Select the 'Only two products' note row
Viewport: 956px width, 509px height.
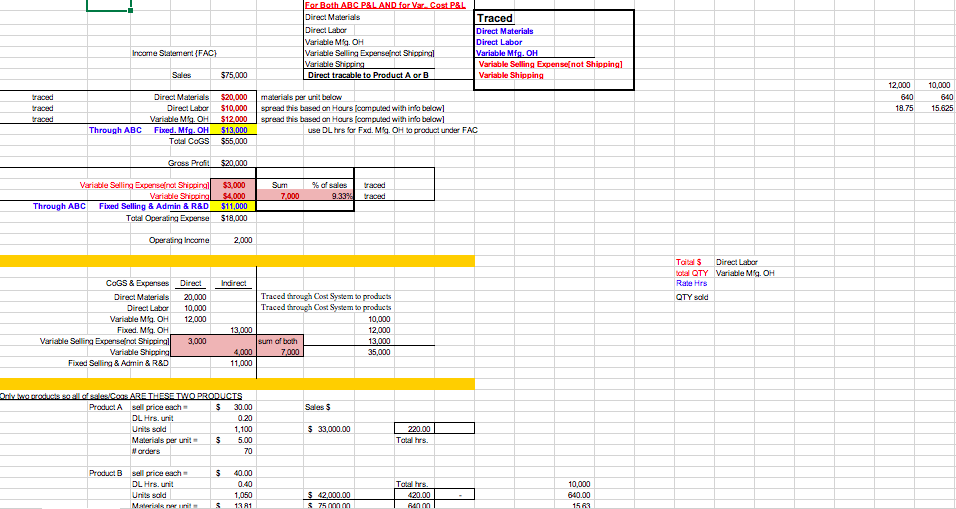(x=121, y=396)
